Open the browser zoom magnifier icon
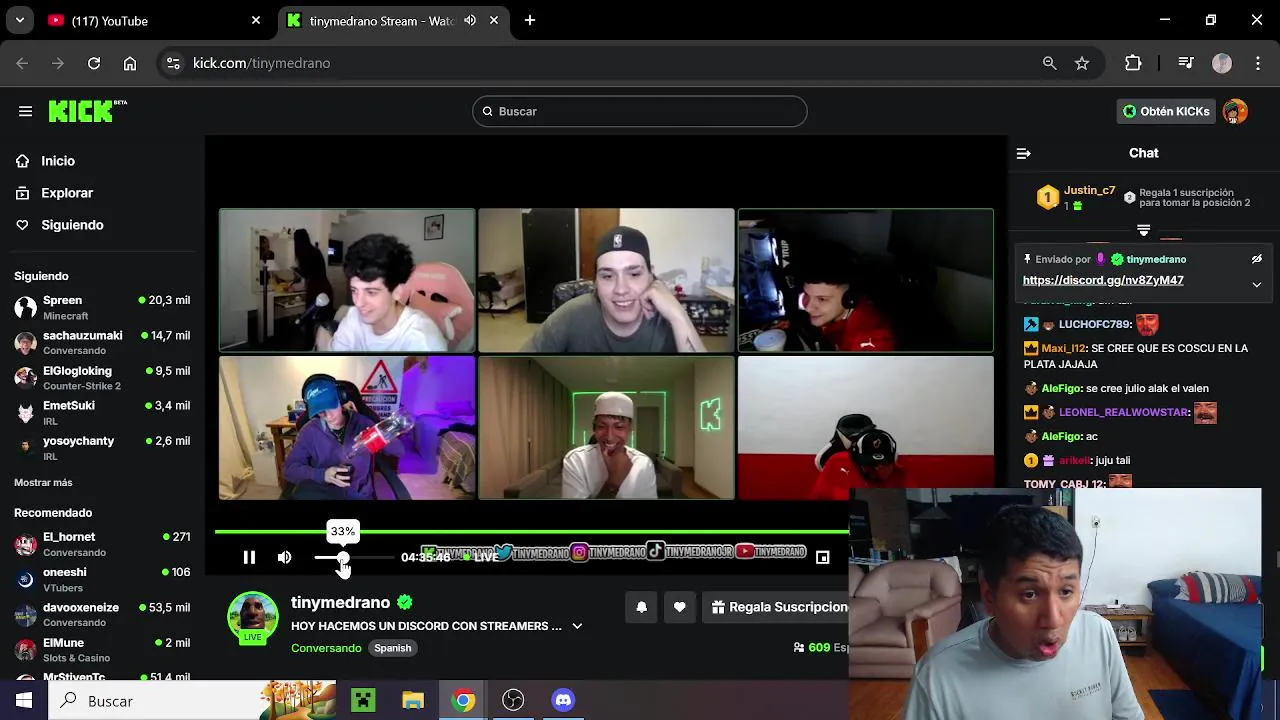This screenshot has width=1280, height=720. tap(1049, 63)
